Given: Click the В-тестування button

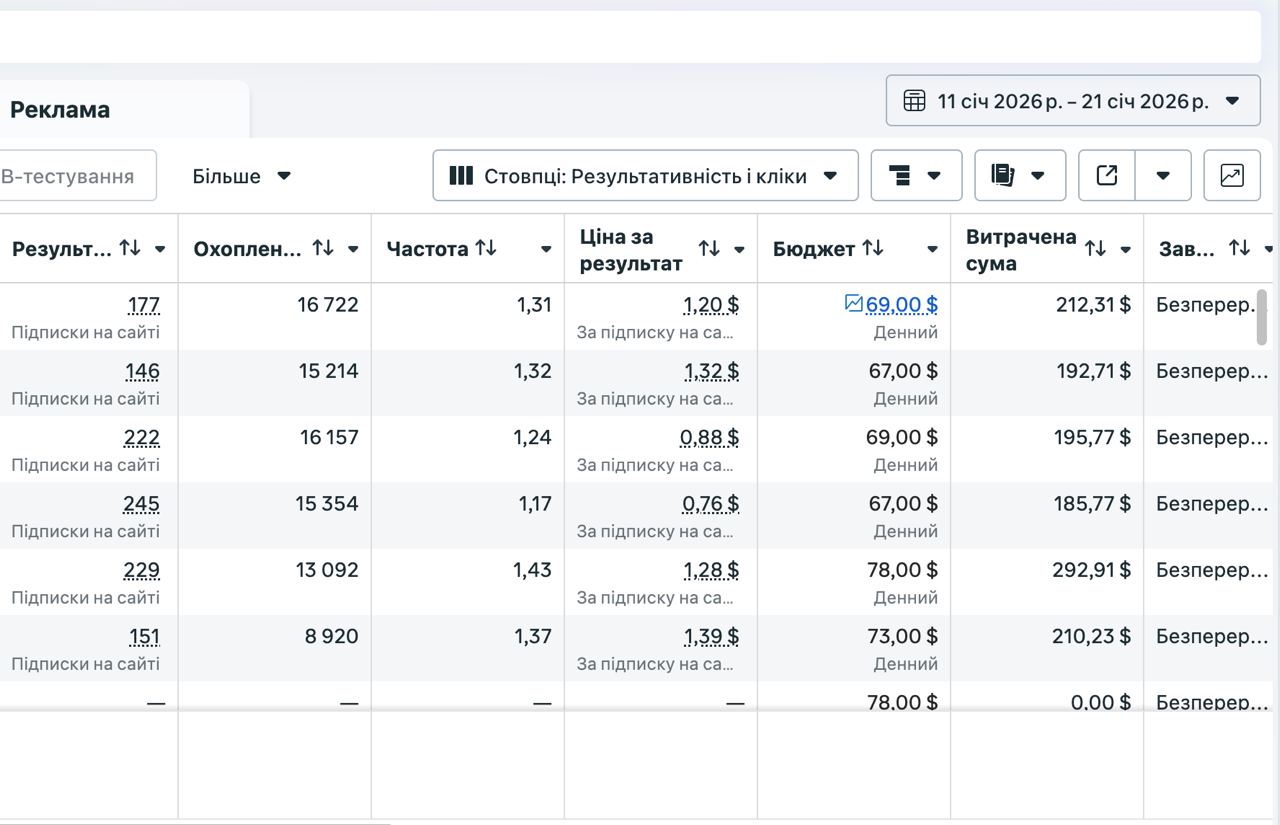Looking at the screenshot, I should [x=78, y=176].
